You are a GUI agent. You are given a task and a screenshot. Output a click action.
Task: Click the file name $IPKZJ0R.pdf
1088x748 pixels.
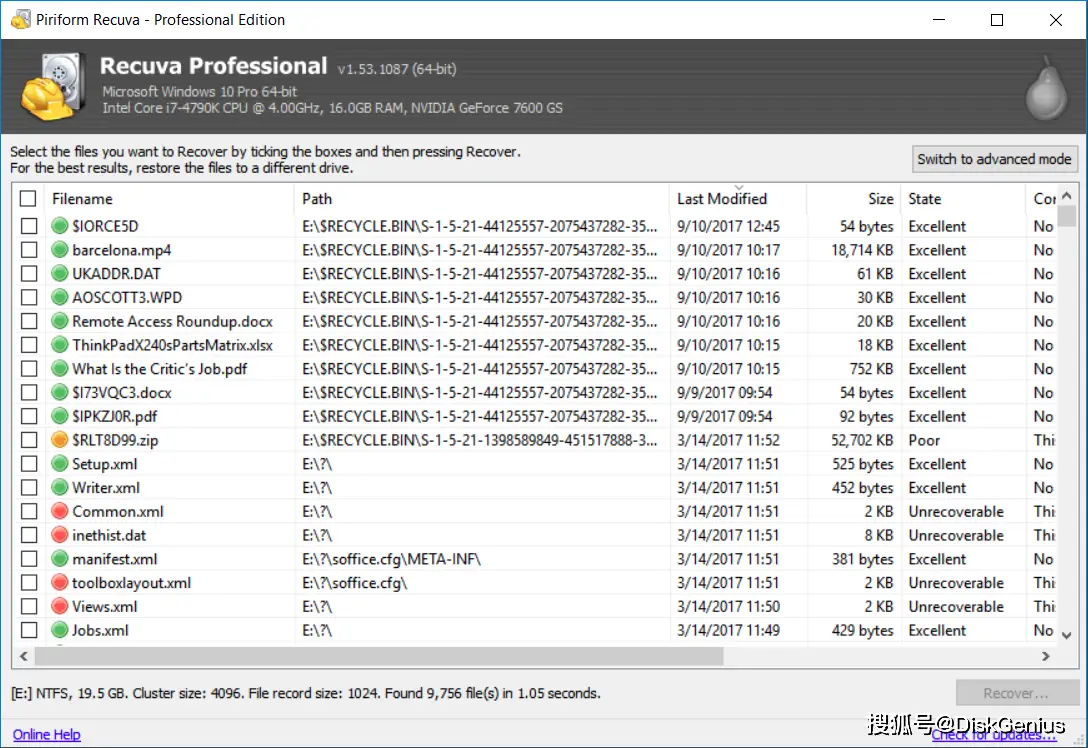click(114, 416)
